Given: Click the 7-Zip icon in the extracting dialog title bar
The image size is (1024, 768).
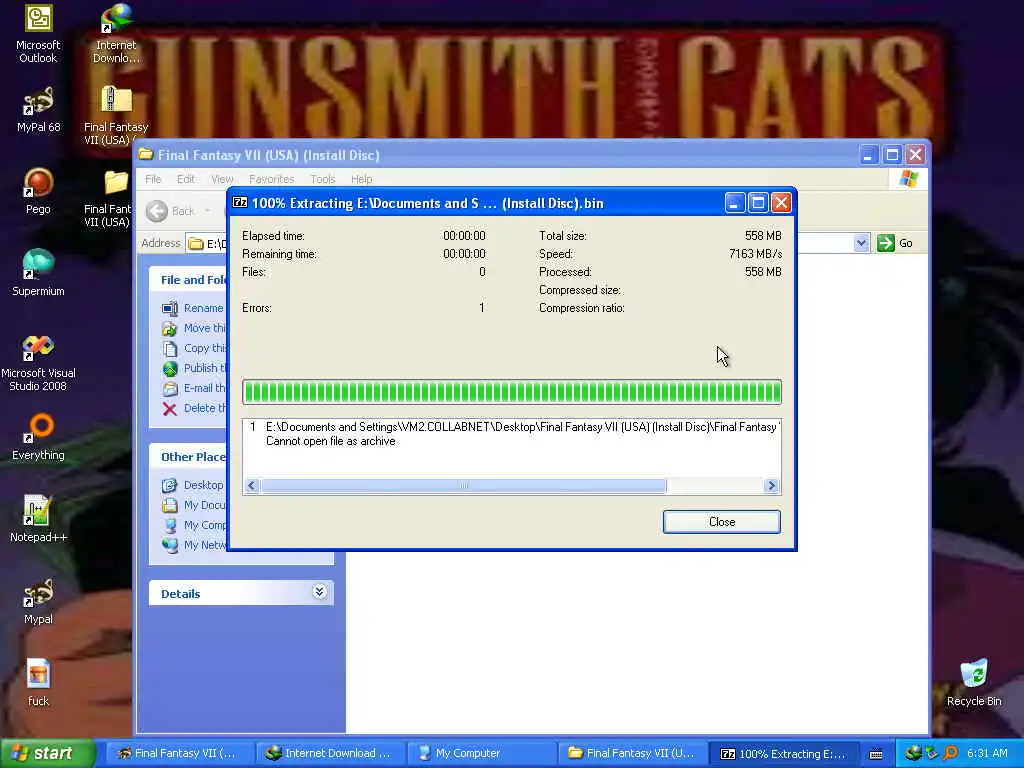Looking at the screenshot, I should (x=240, y=203).
